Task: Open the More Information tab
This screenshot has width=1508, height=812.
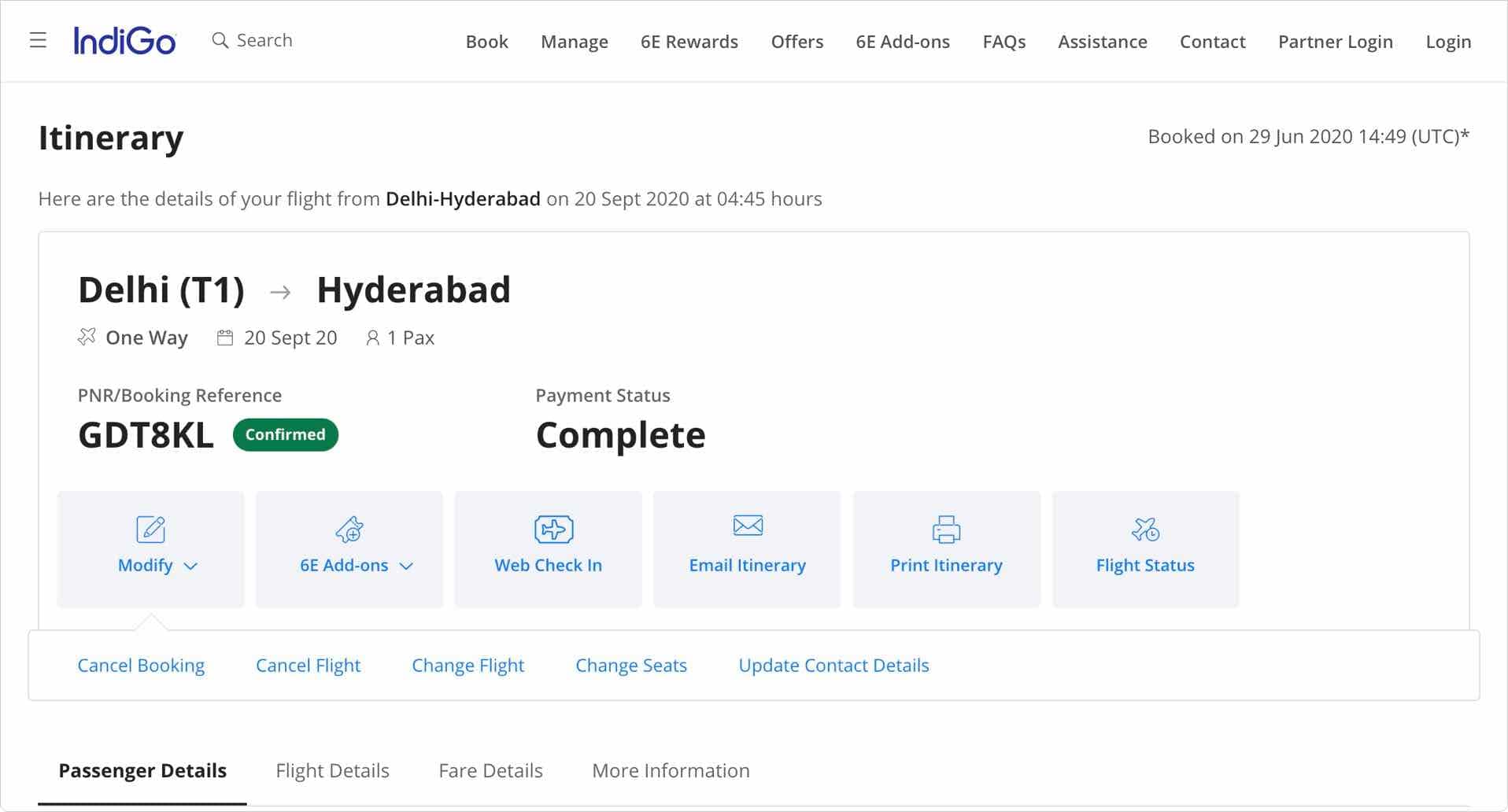Action: pyautogui.click(x=671, y=770)
